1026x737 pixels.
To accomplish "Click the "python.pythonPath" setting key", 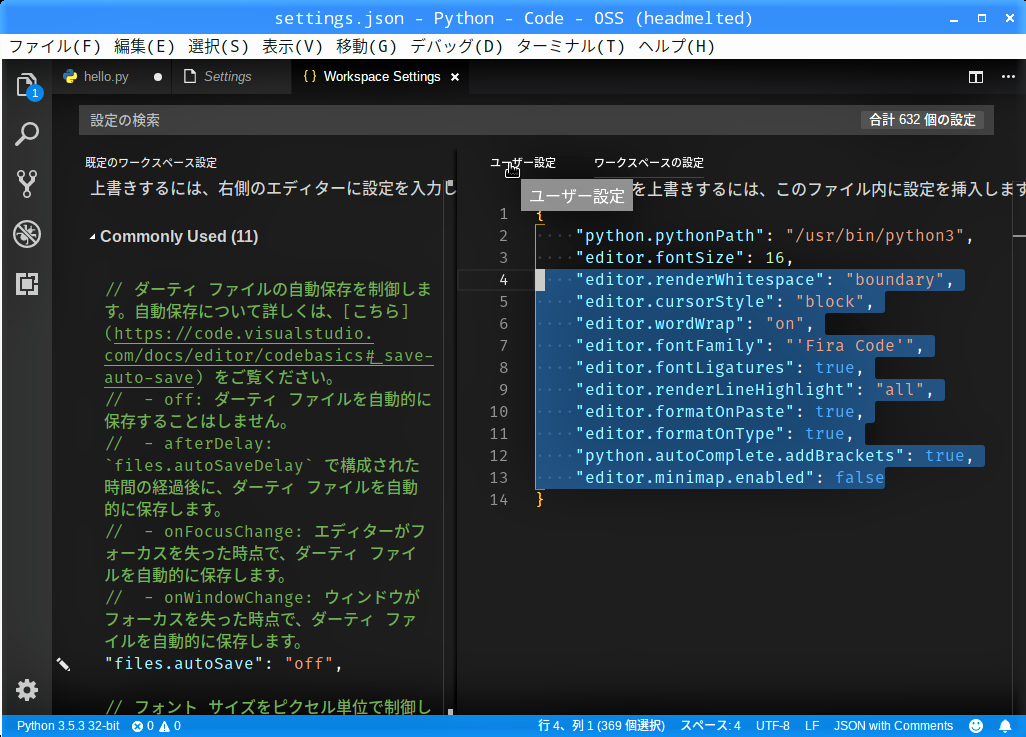I will pyautogui.click(x=670, y=236).
